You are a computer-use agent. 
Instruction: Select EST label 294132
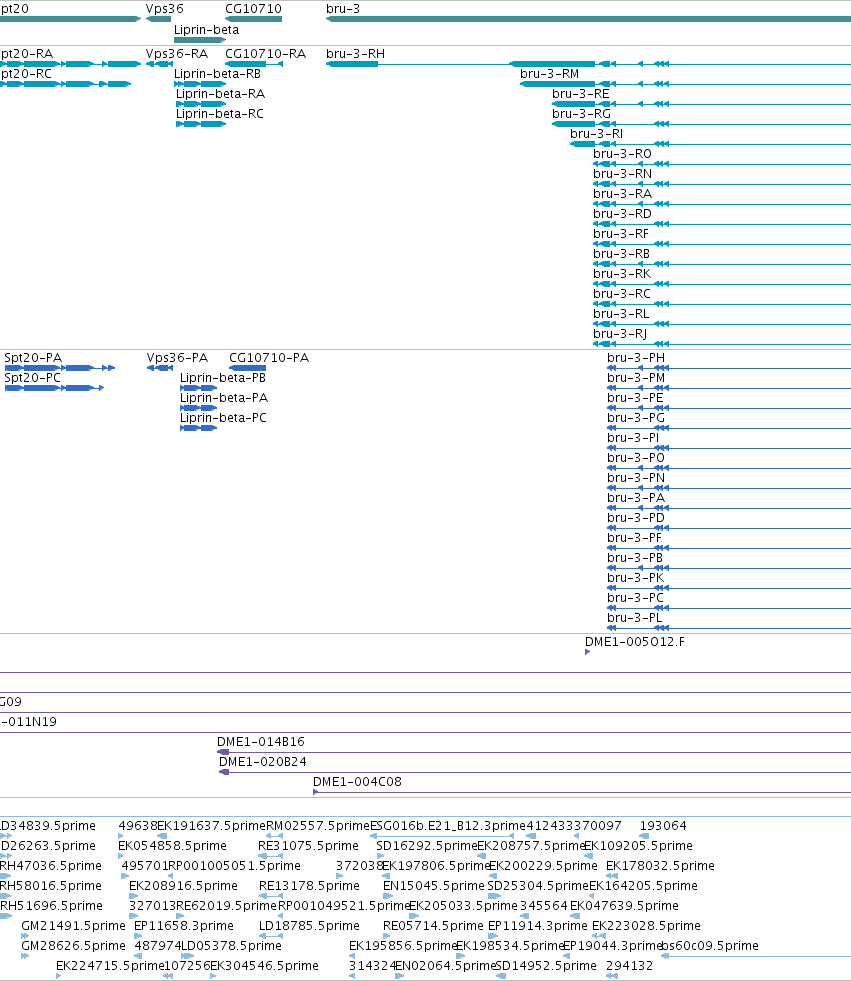[x=629, y=966]
